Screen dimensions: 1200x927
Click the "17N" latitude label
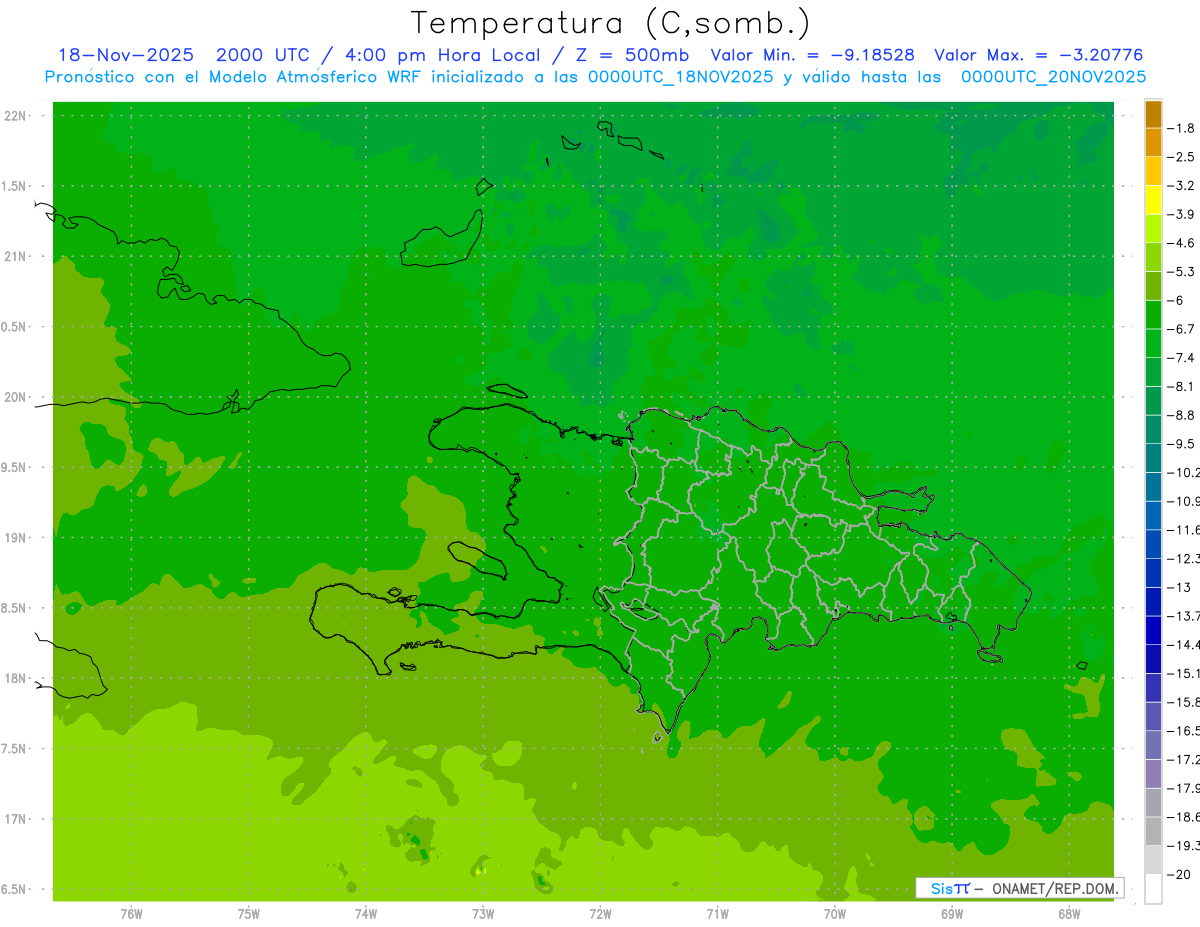(16, 819)
